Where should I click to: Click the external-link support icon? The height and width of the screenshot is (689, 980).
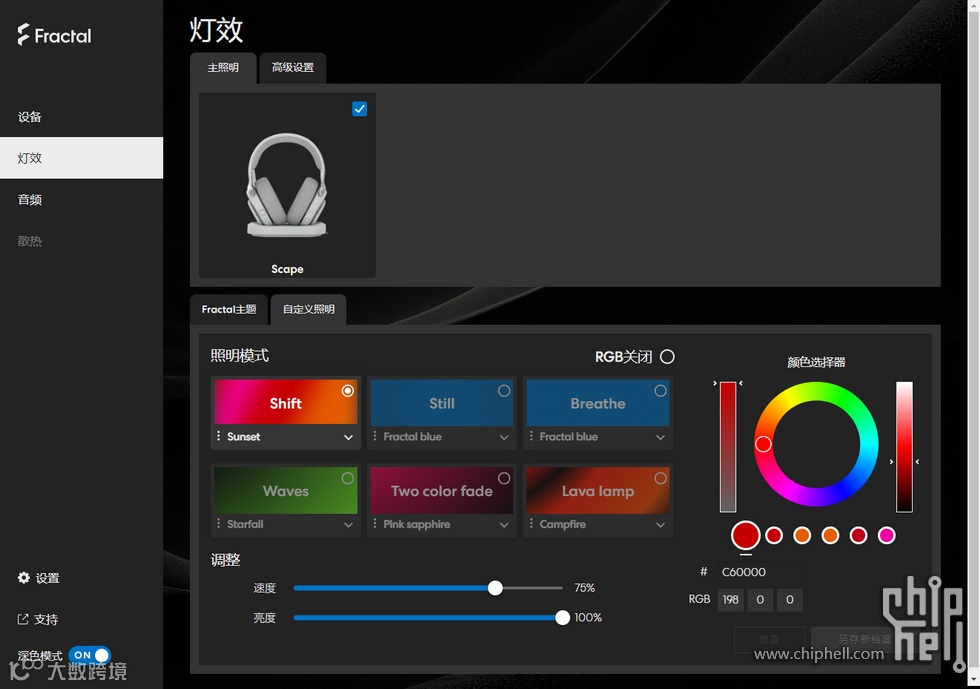[x=23, y=619]
